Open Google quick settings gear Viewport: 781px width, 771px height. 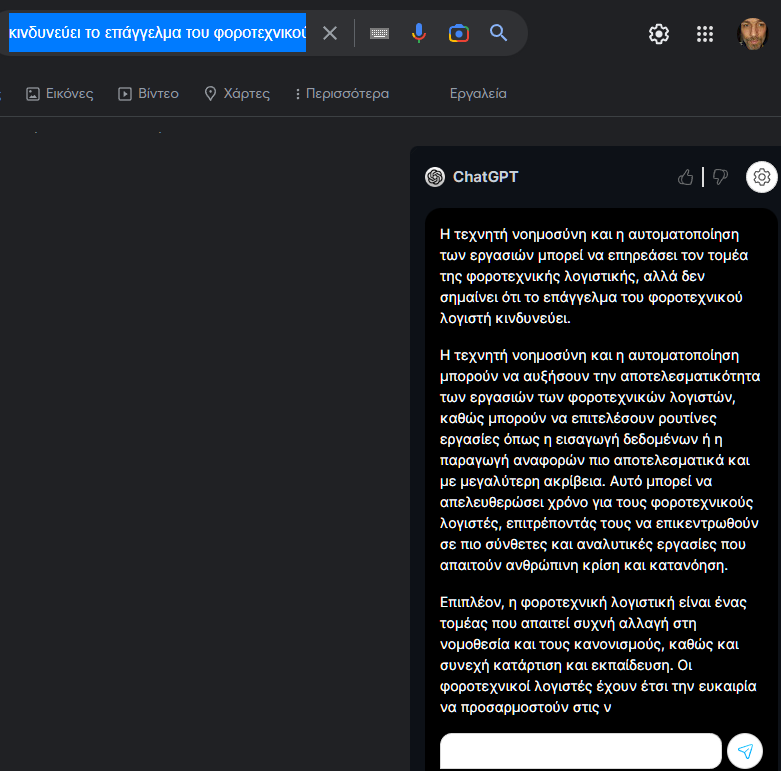(658, 34)
